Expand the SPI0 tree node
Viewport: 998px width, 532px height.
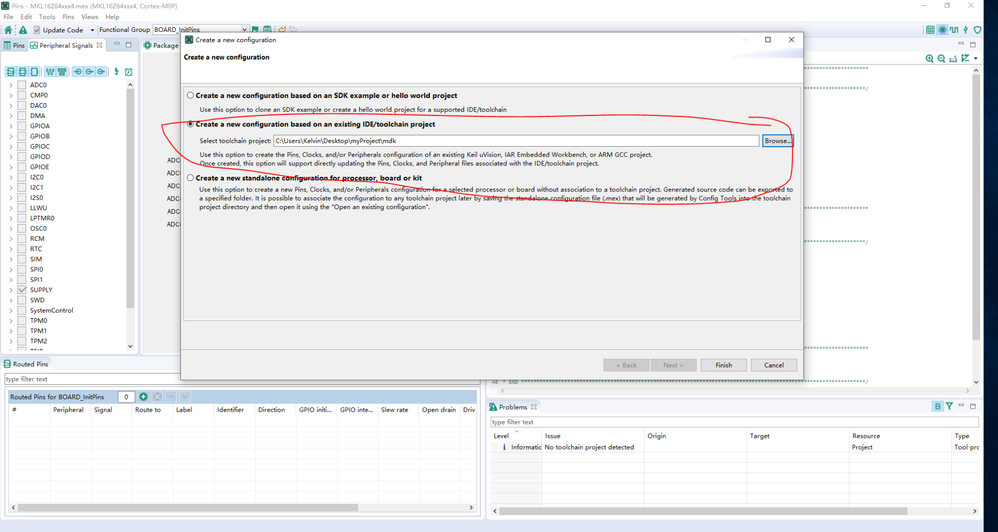11,269
